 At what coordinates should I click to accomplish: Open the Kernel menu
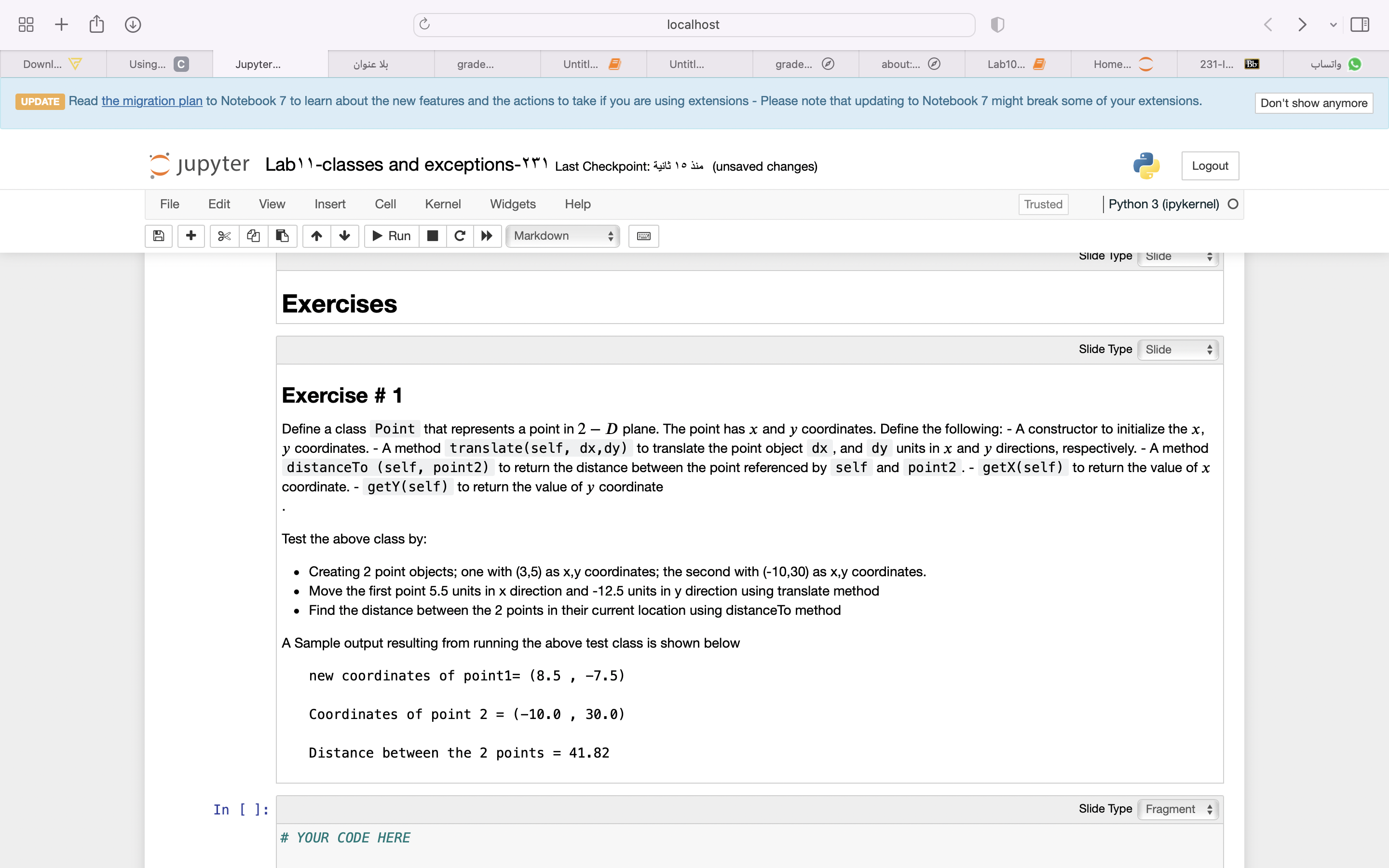point(442,204)
